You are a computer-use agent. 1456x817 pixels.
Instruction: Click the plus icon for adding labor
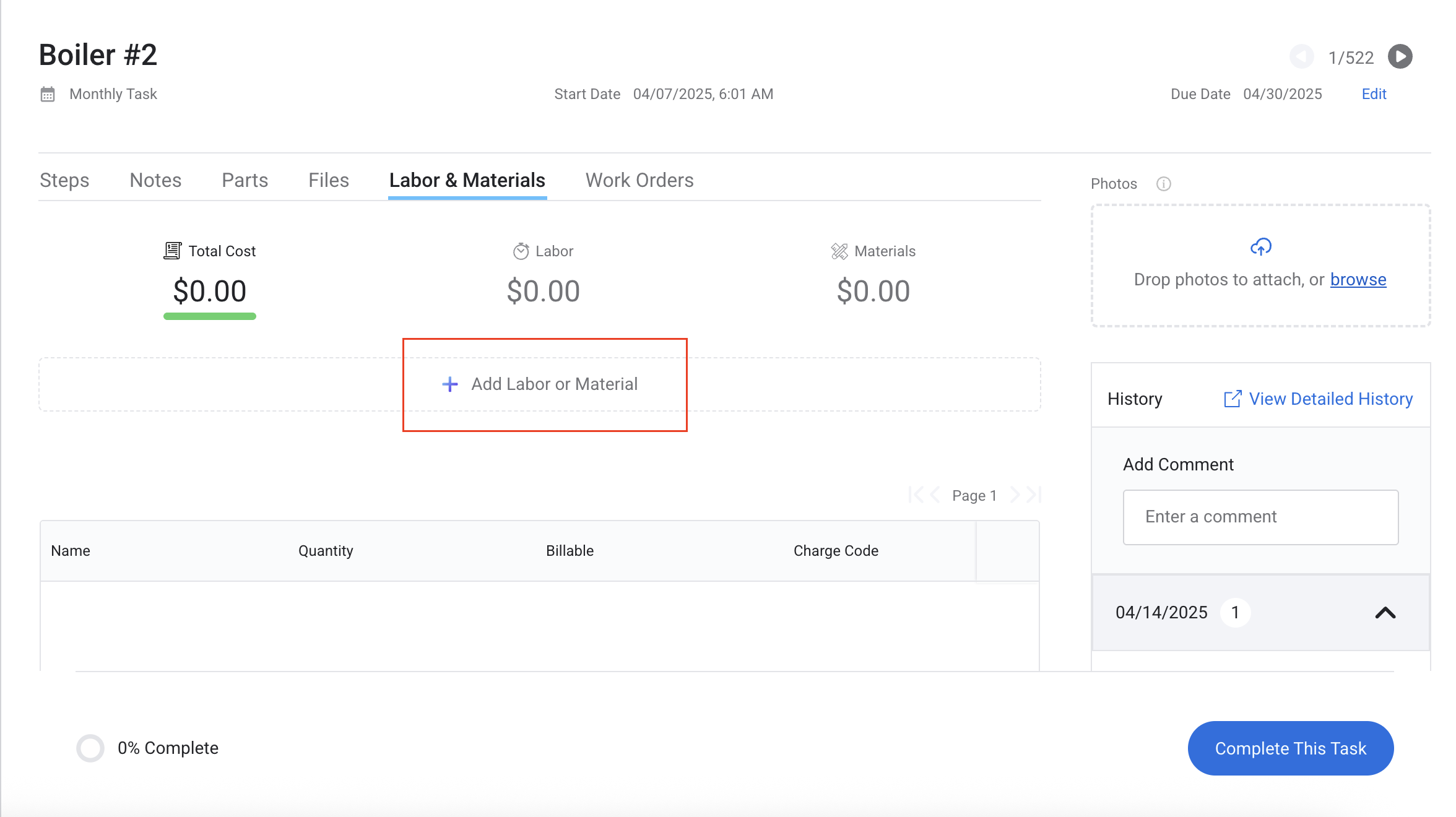coord(450,384)
